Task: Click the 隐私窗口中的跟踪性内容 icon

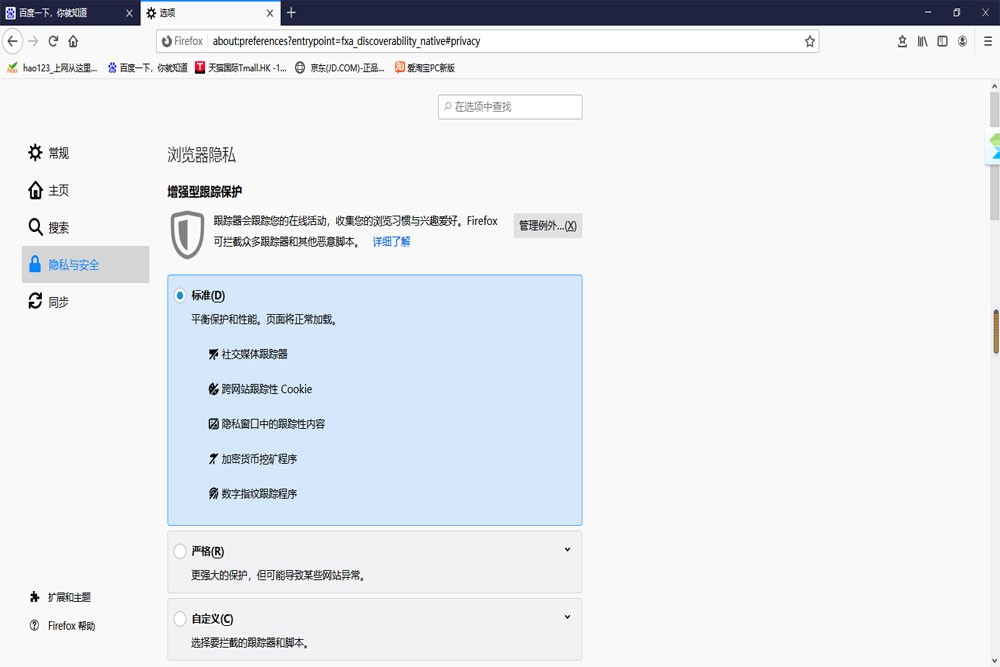Action: tap(214, 424)
